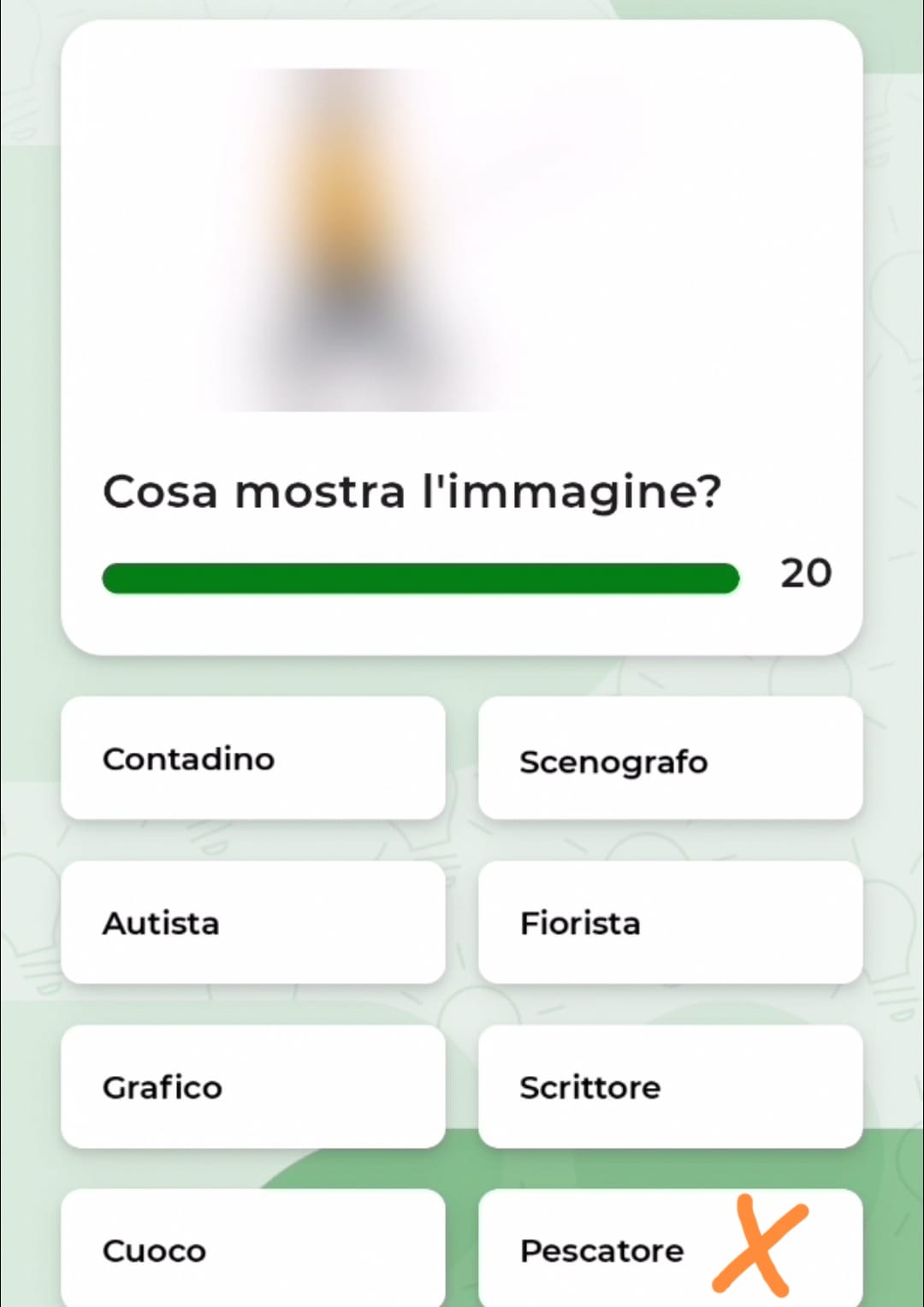This screenshot has width=924, height=1307.
Task: Choose Scenografo as the answer
Action: click(x=670, y=758)
